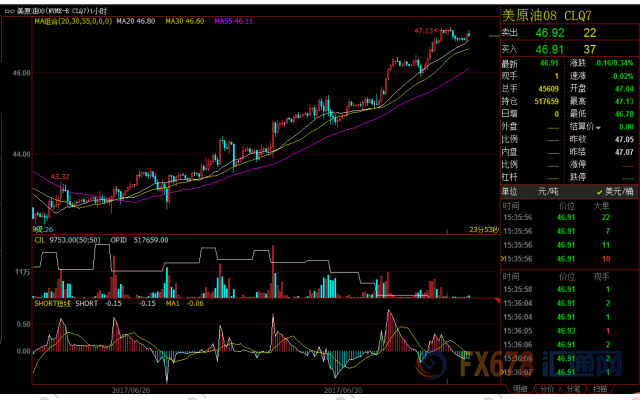The height and width of the screenshot is (400, 640).
Task: Click the 最低 value 46.78
Action: tap(624, 114)
